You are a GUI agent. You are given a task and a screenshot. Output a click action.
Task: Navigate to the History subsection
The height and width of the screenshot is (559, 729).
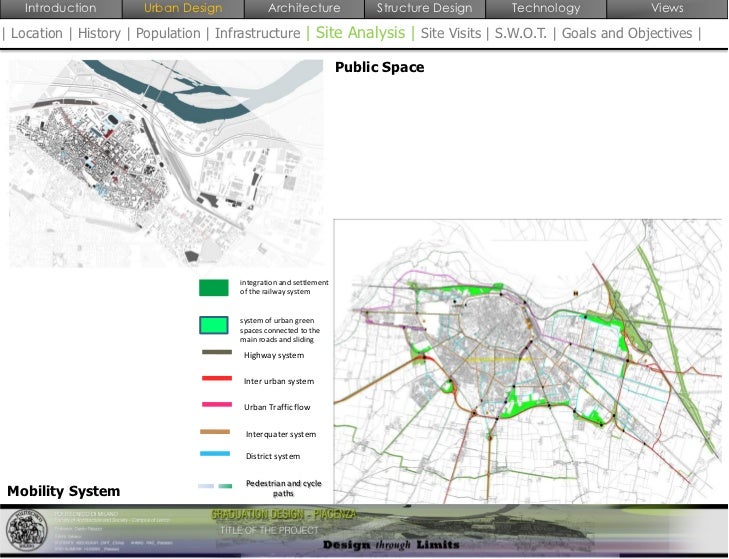[x=99, y=33]
